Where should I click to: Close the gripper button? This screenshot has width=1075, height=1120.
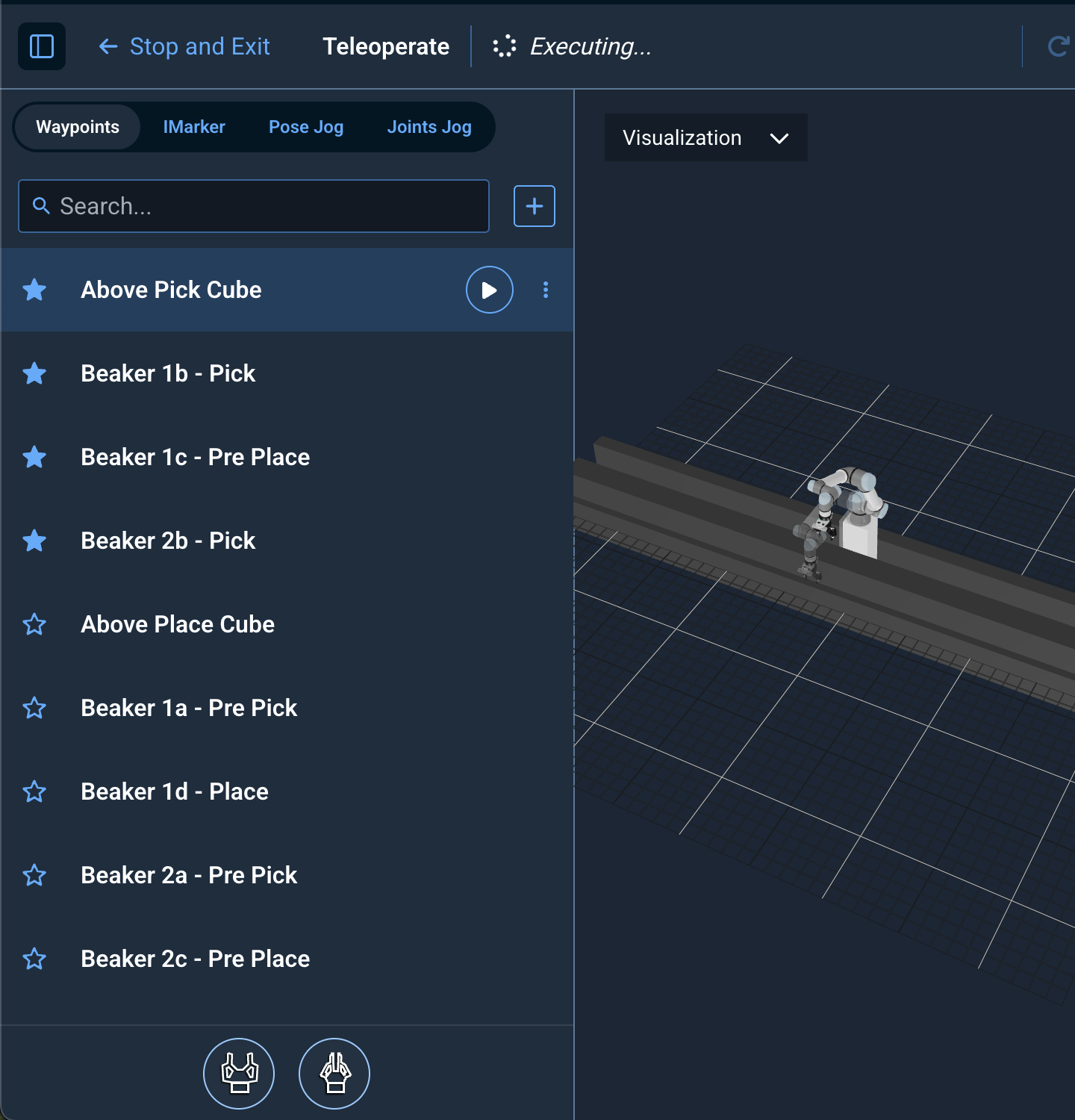[334, 1074]
